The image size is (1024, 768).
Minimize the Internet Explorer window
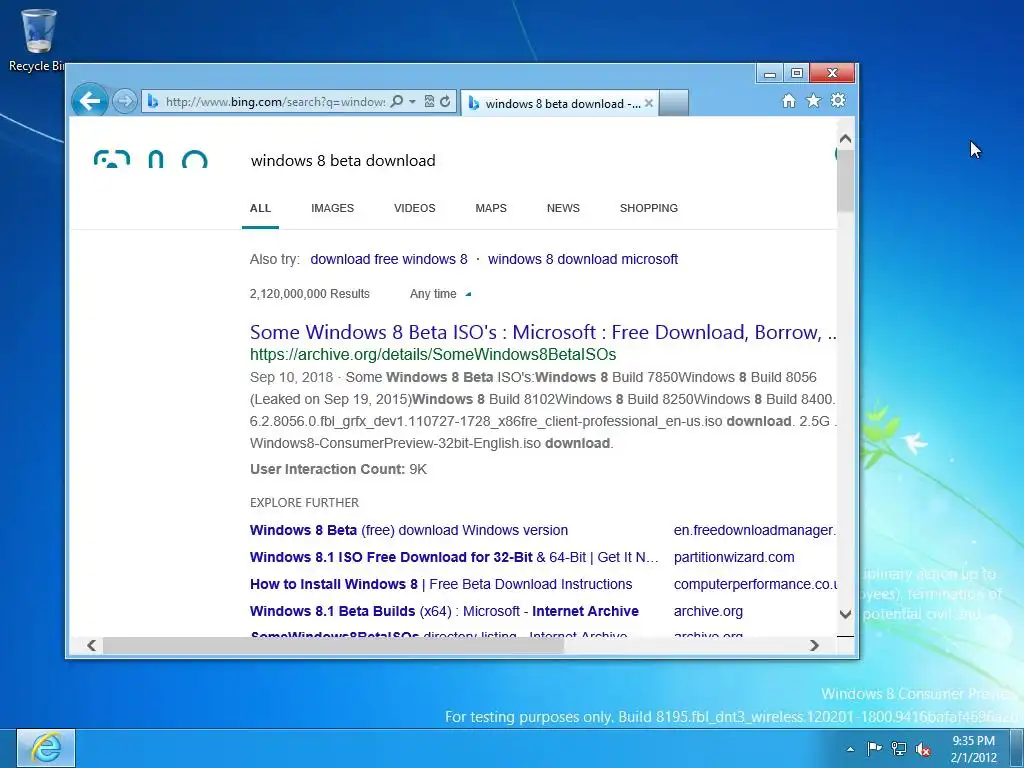pyautogui.click(x=770, y=73)
